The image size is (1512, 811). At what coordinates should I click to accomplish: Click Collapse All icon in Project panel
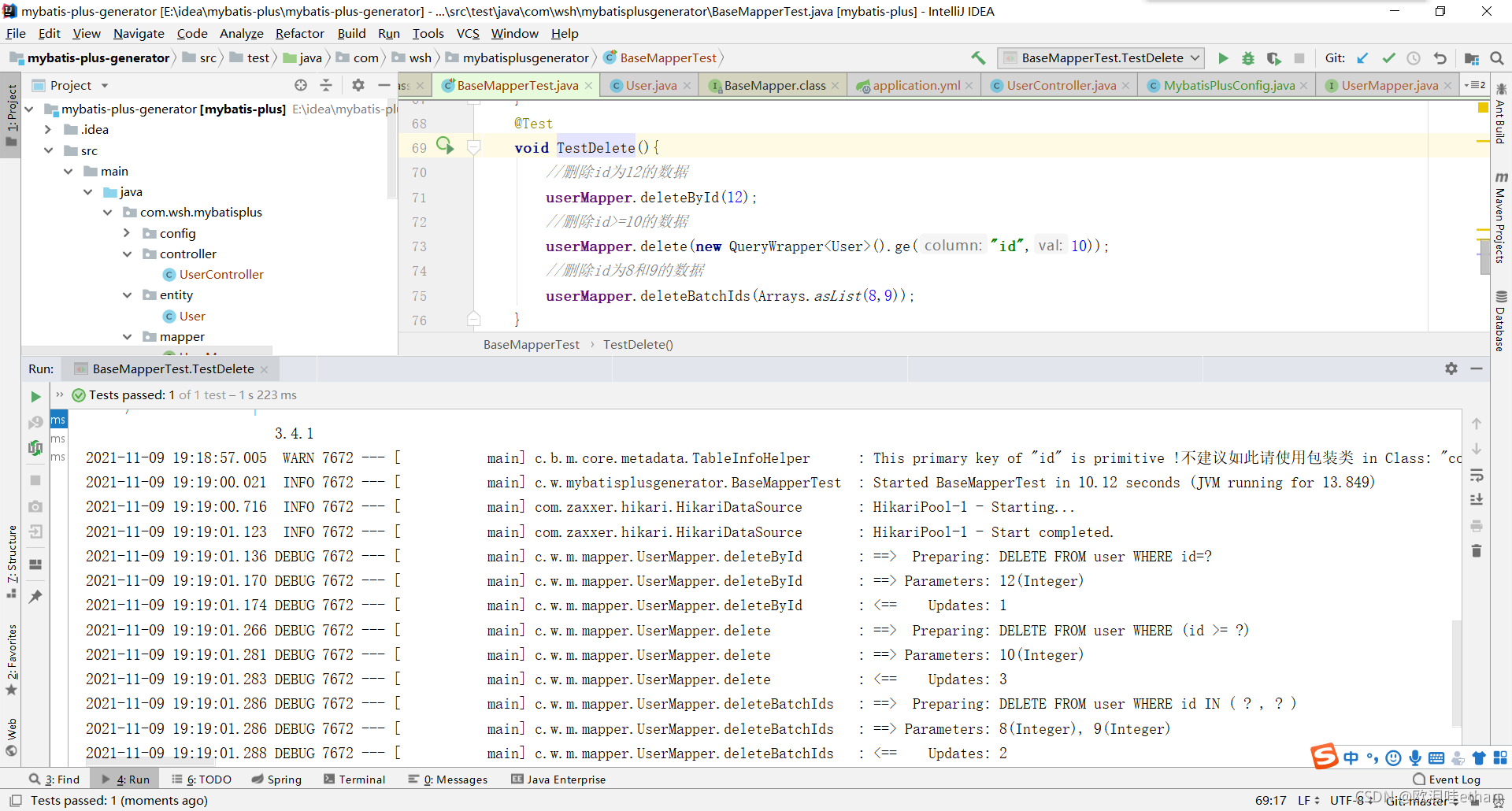tap(326, 85)
